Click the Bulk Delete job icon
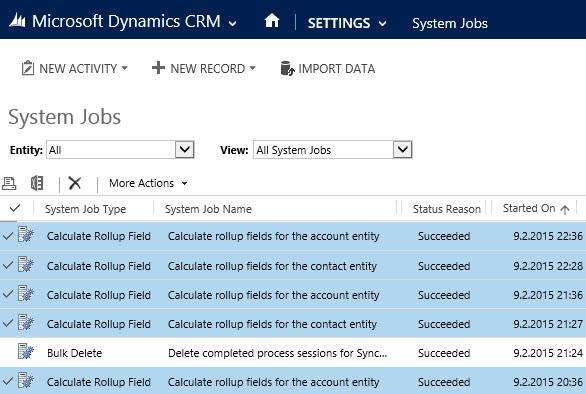Image resolution: width=586 pixels, height=394 pixels. coord(26,351)
